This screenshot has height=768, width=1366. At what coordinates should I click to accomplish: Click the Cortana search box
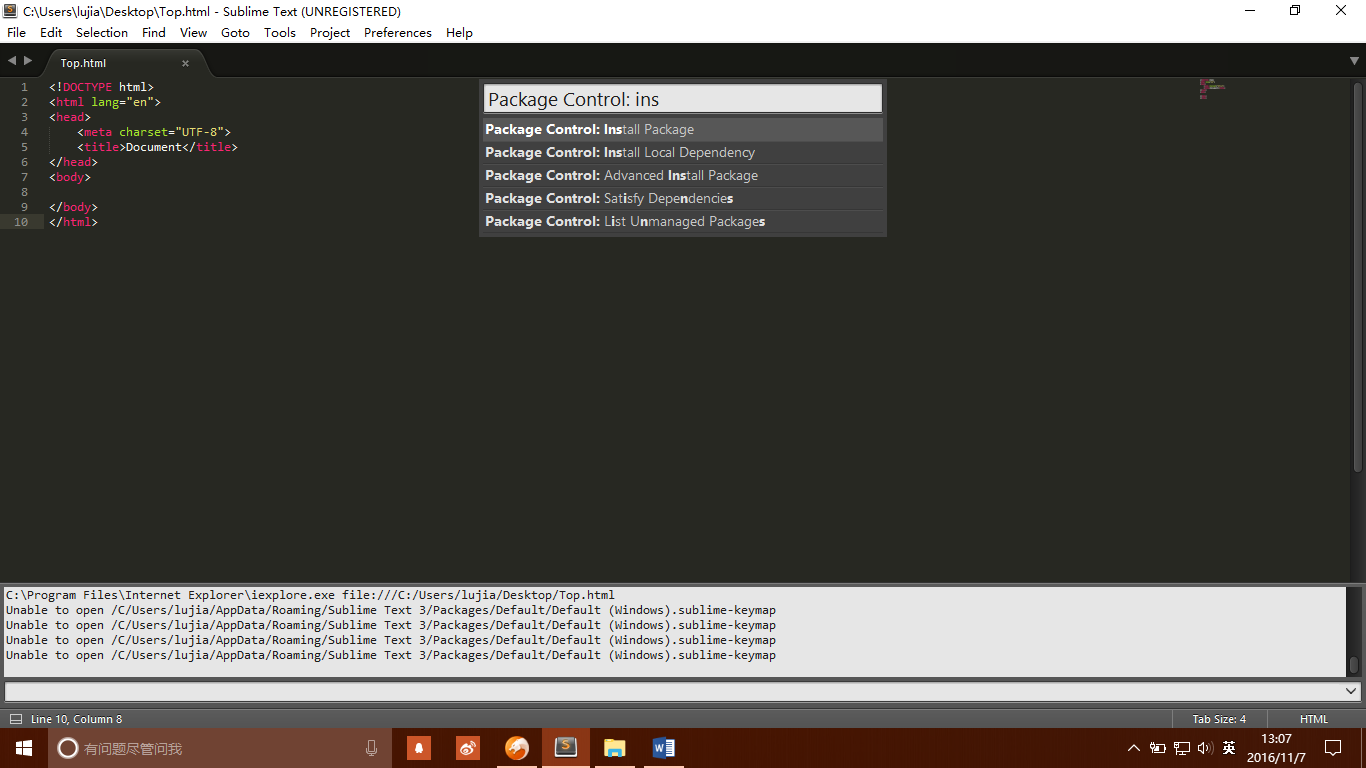(220, 748)
